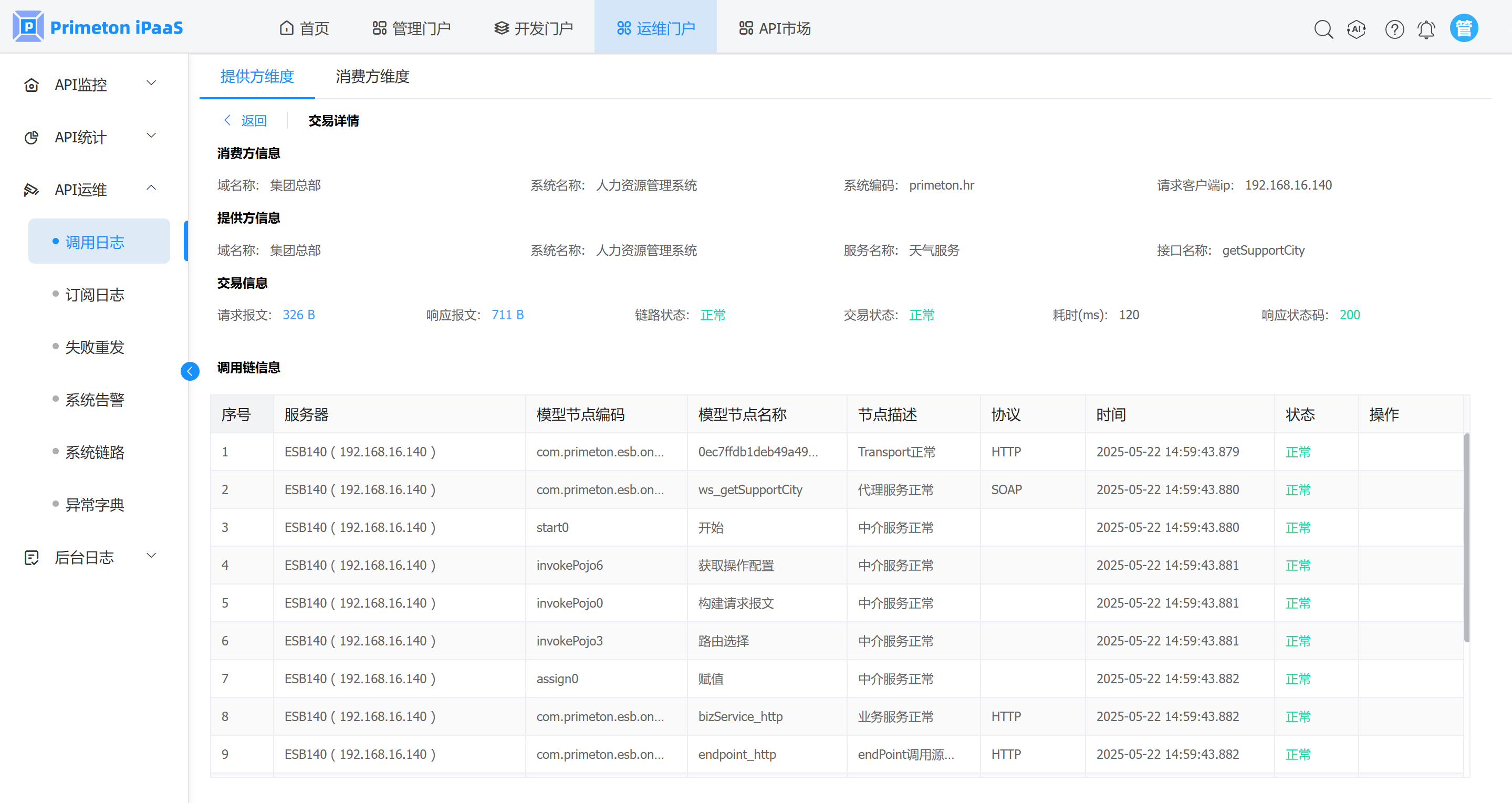Switch to the 消费方维度 tab

click(372, 76)
